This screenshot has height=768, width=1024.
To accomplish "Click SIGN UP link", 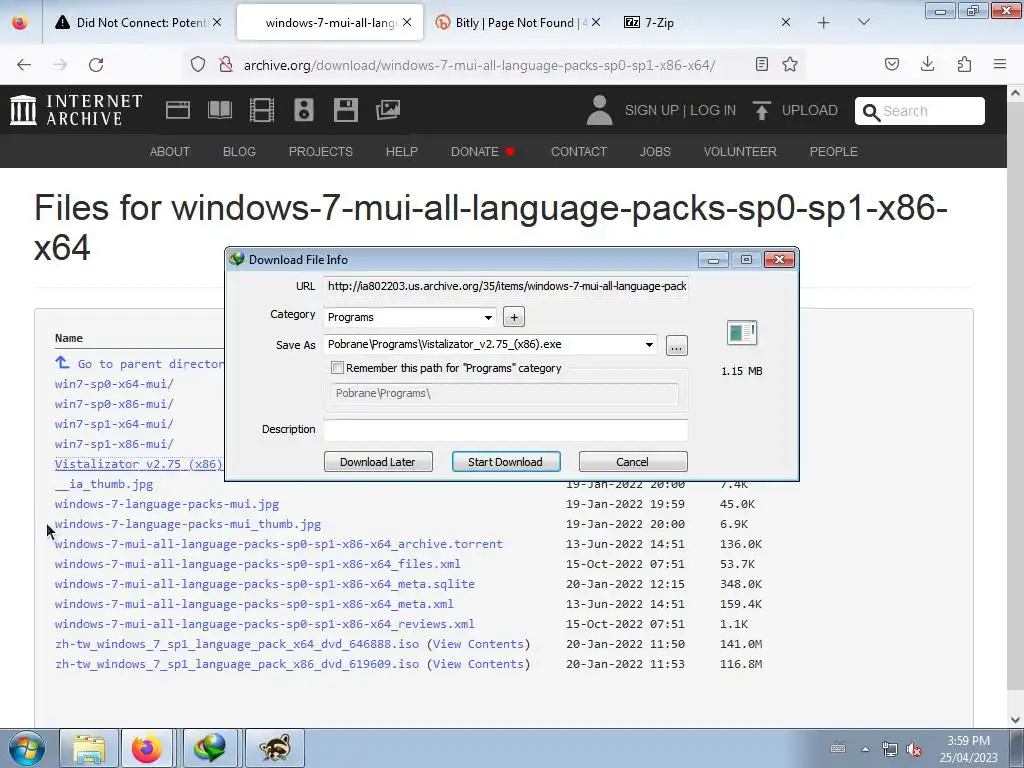I will pos(652,110).
